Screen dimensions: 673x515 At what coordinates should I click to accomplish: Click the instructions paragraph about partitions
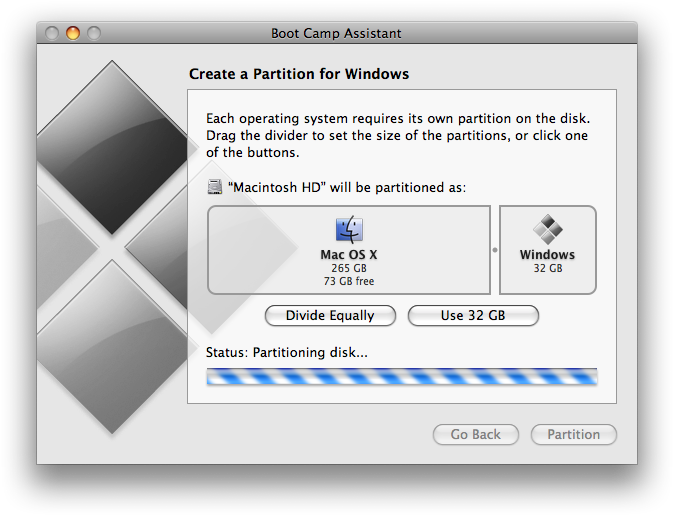397,135
